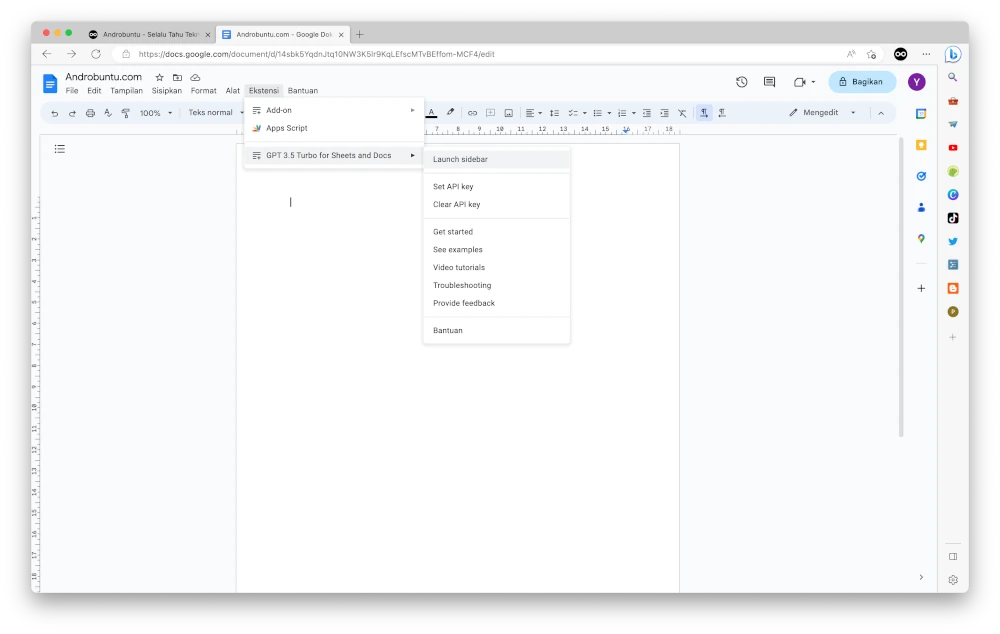1000x634 pixels.
Task: Launch sidebar for GPT 3.5 Turbo
Action: click(460, 158)
